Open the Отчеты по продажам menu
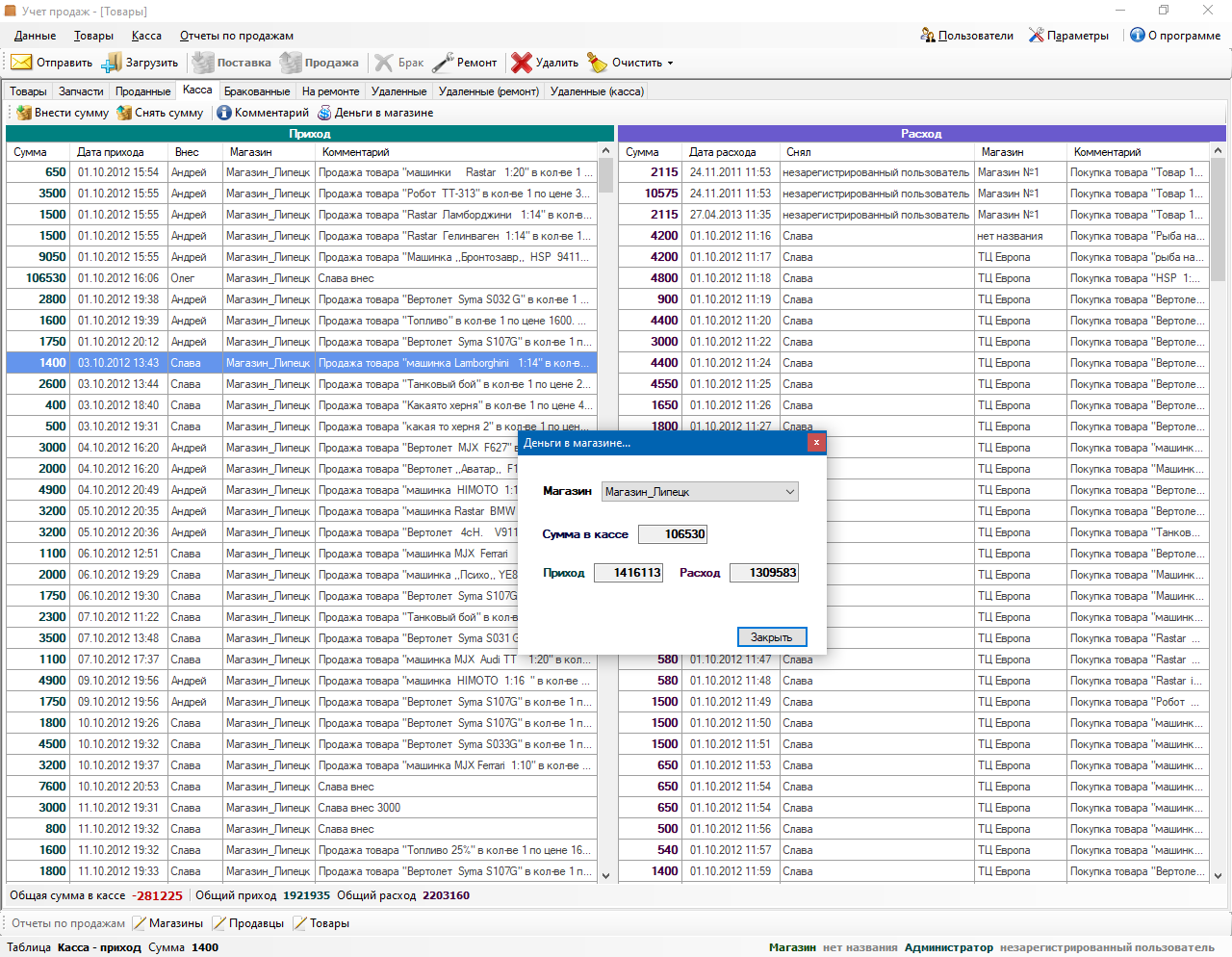Viewport: 1232px width, 957px height. 237,36
